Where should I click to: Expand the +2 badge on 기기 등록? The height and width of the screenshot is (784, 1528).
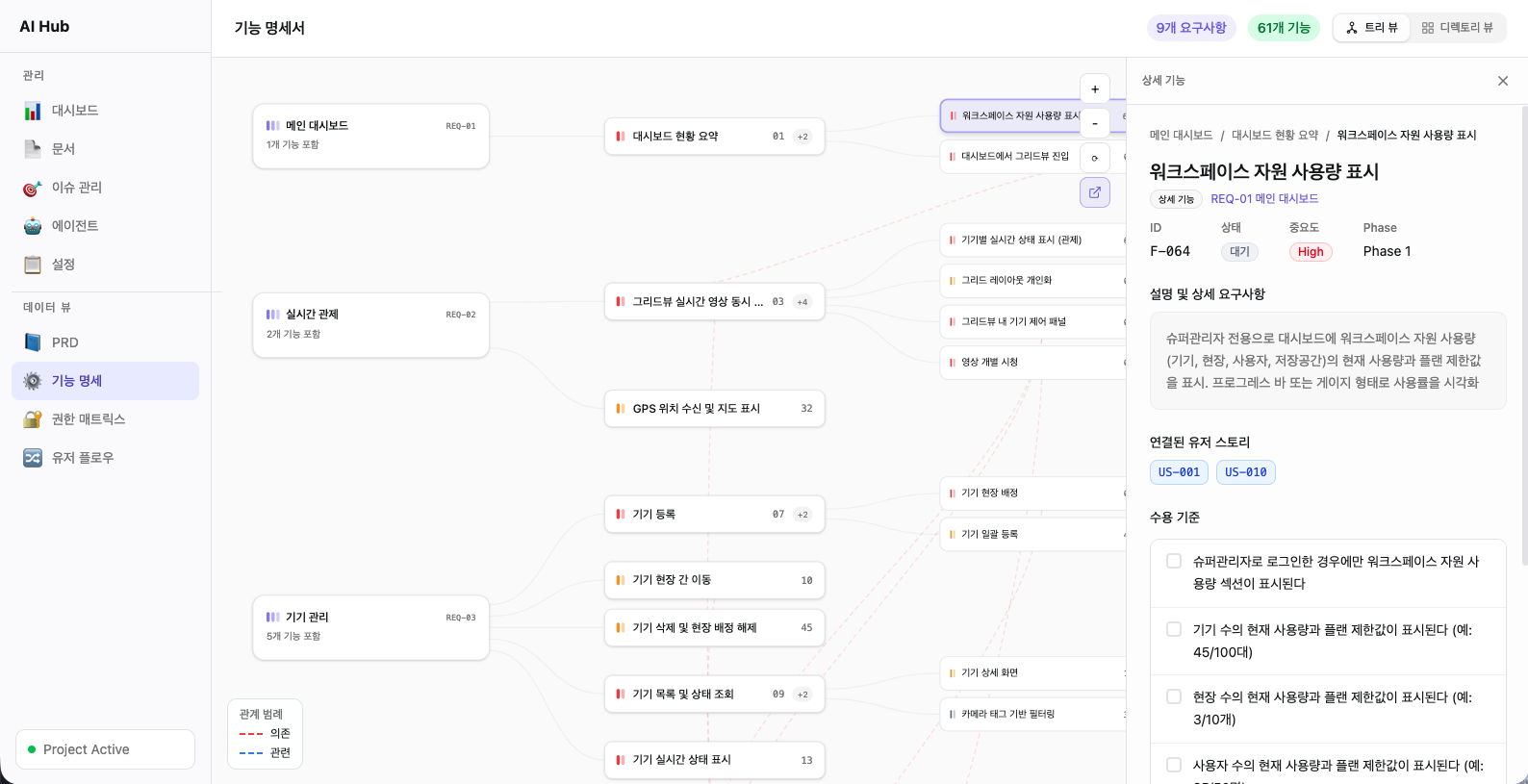802,515
